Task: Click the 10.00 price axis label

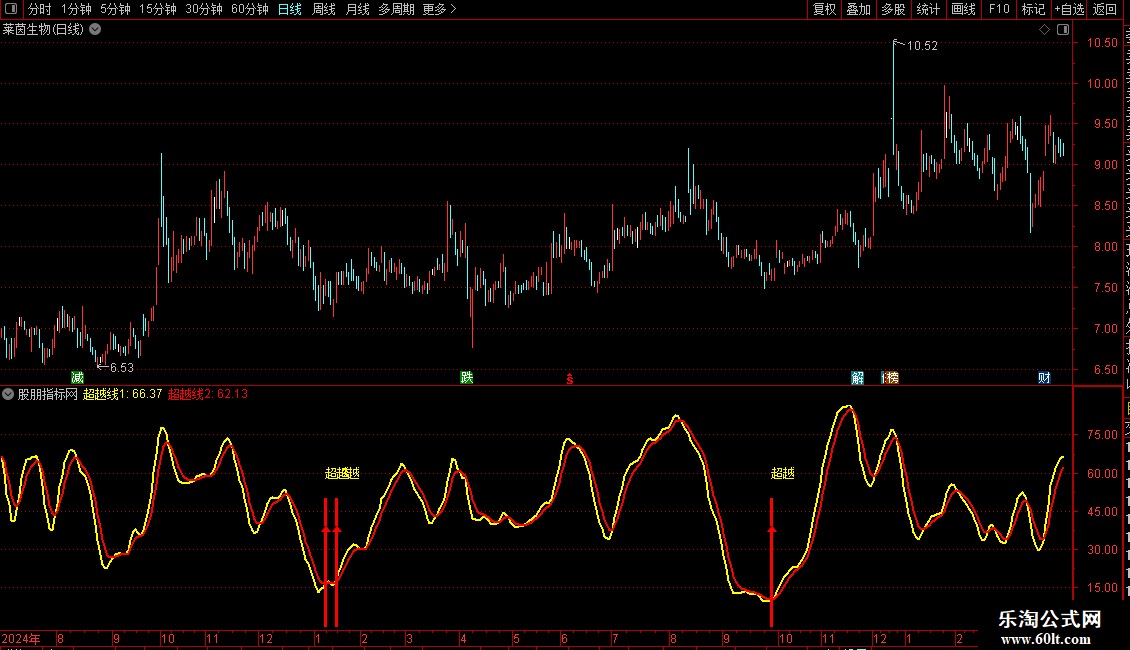Action: pos(1103,84)
